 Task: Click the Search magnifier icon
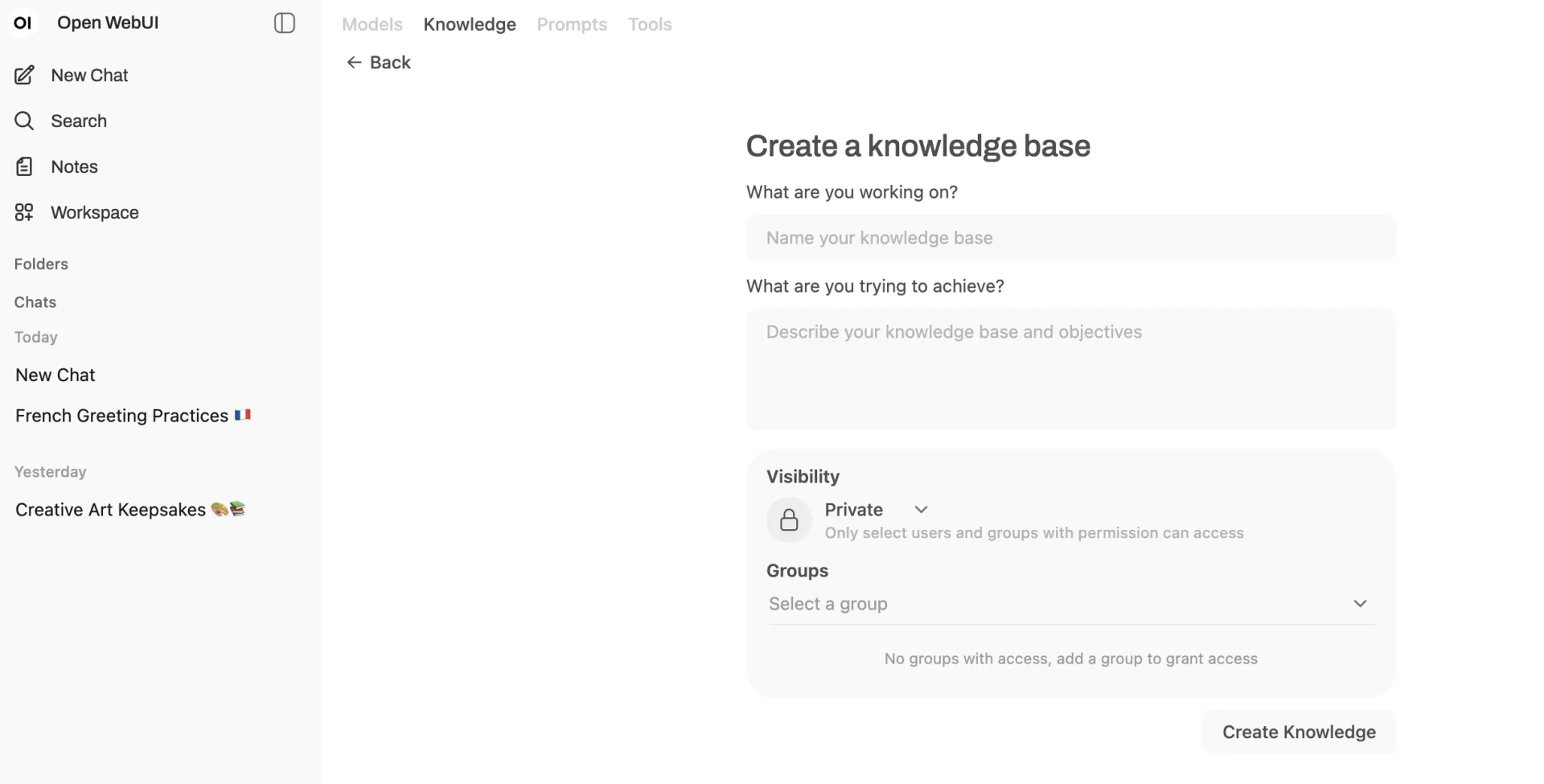click(x=24, y=121)
